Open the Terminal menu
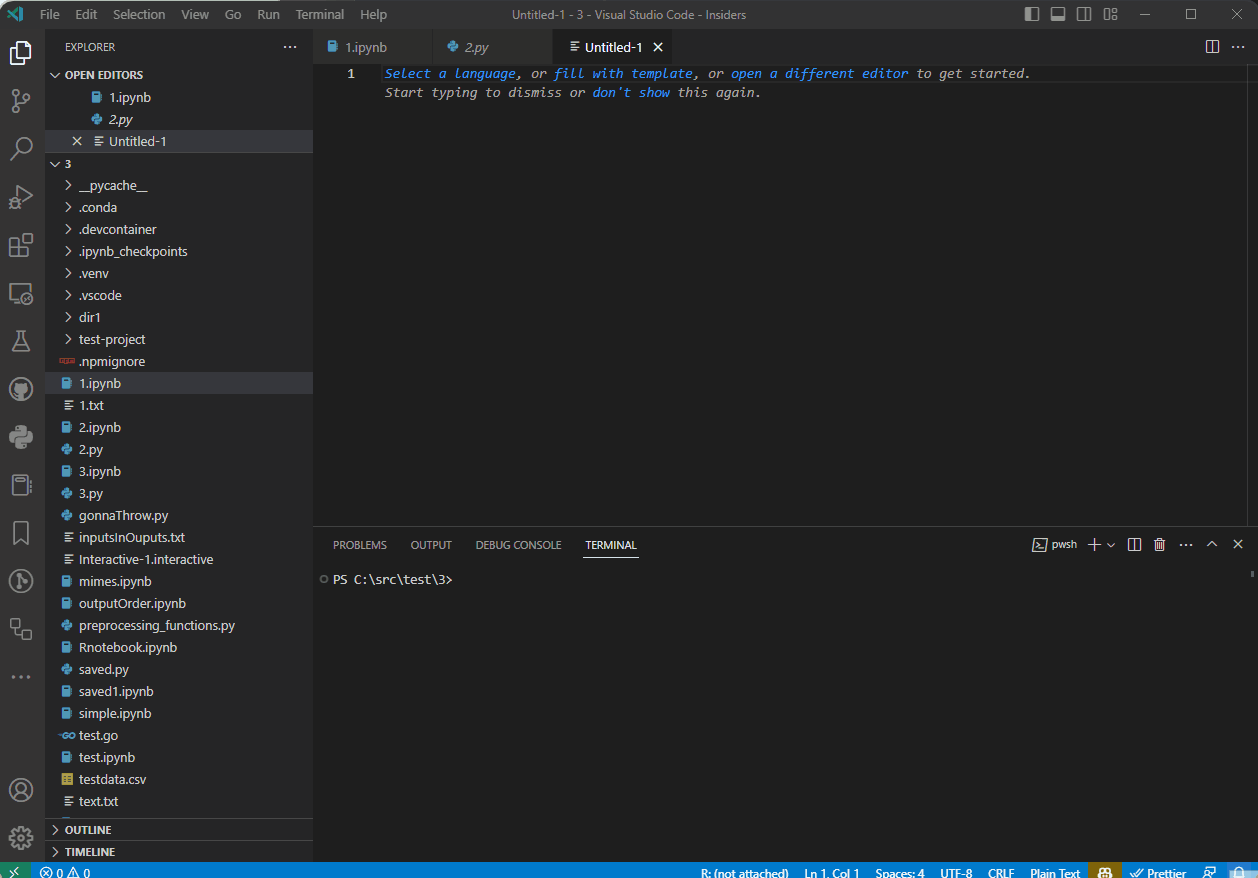Viewport: 1258px width, 878px height. 320,14
